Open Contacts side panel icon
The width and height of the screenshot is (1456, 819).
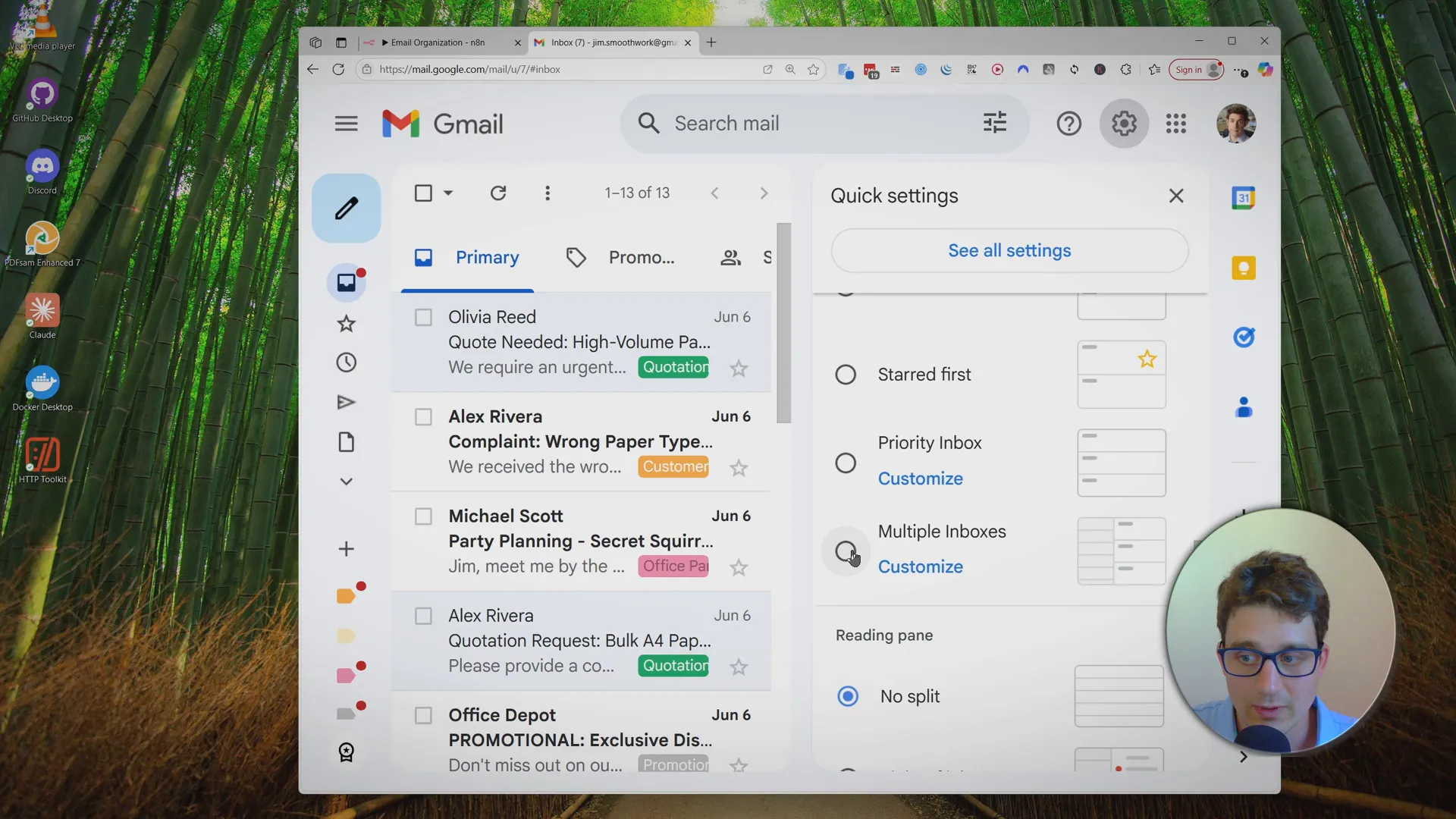click(1244, 407)
